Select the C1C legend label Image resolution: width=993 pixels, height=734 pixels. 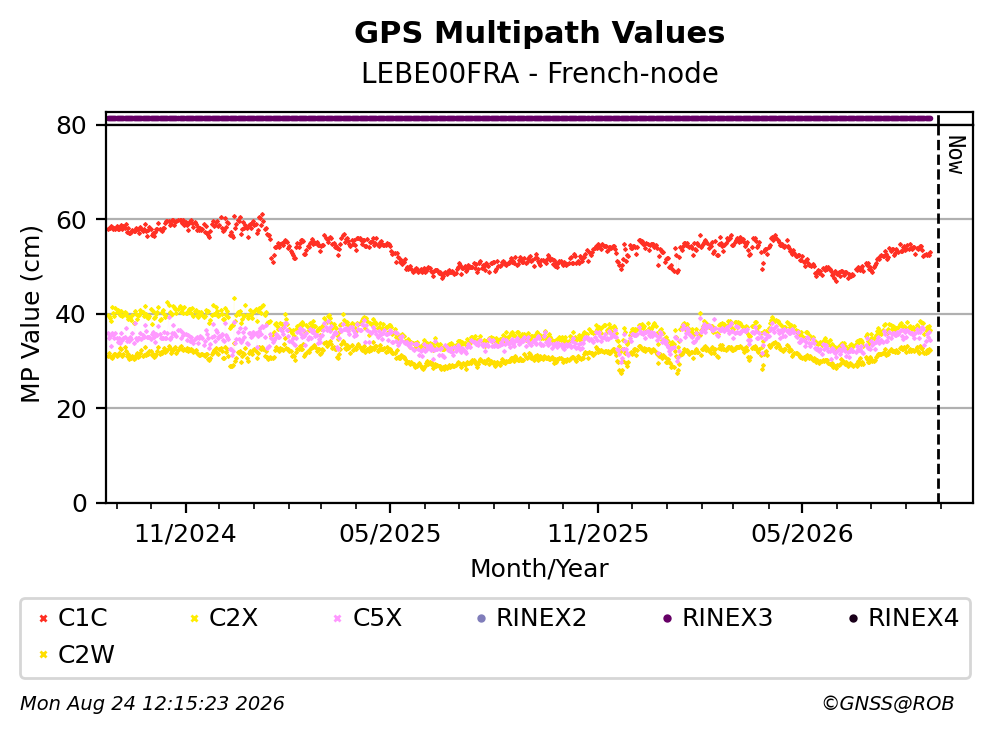pyautogui.click(x=83, y=618)
